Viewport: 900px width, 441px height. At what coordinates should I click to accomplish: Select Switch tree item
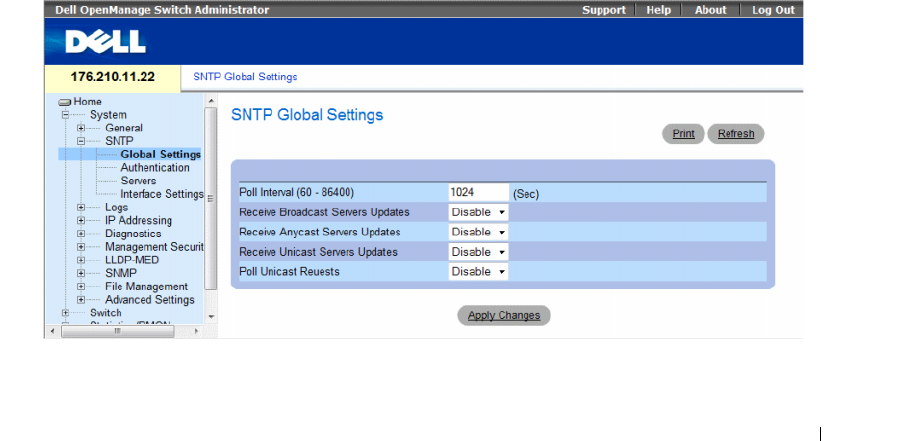tap(106, 313)
